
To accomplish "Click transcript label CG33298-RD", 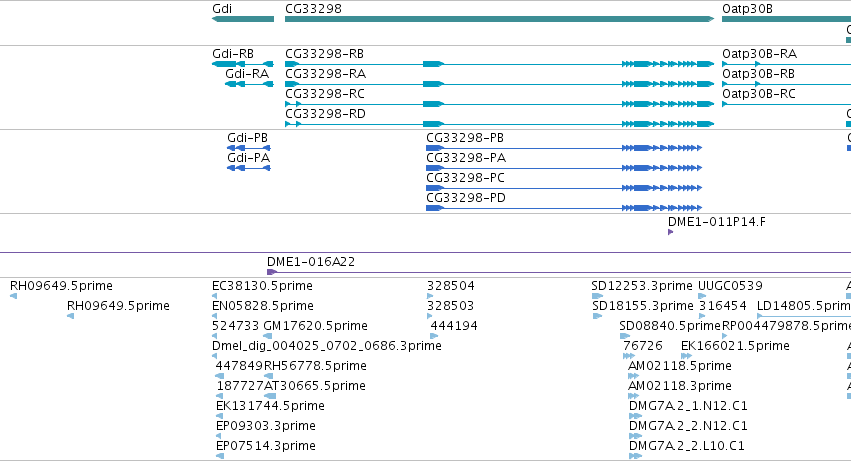I will [326, 114].
